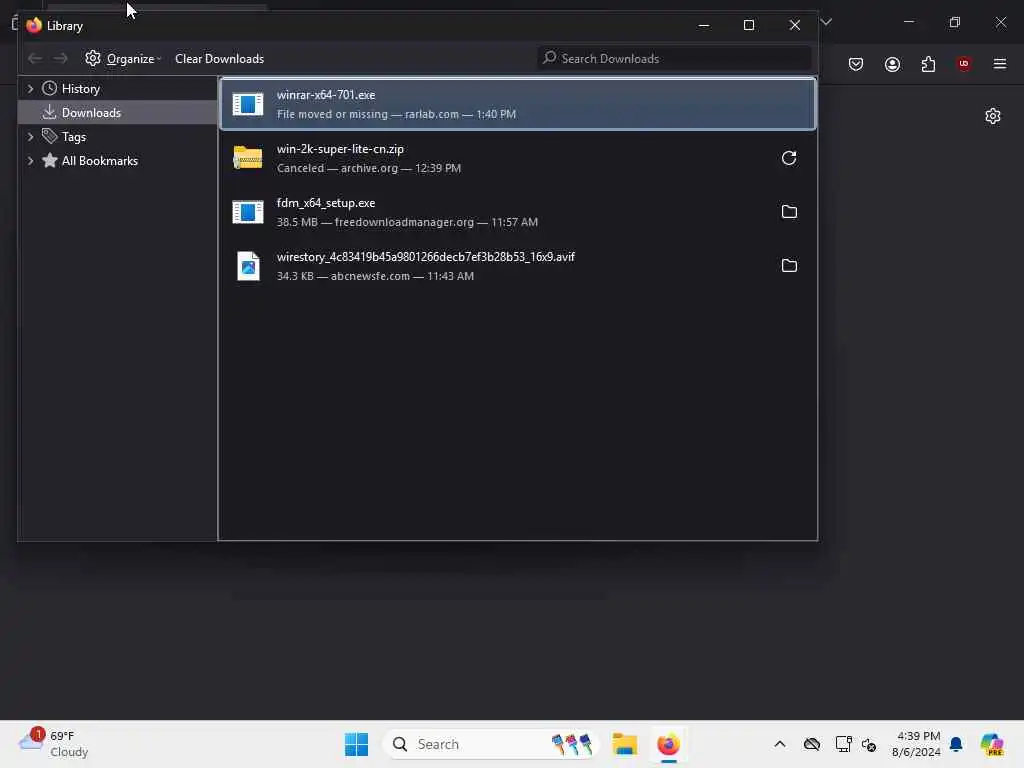The width and height of the screenshot is (1024, 768).
Task: Select the fdm_x64_setup.exe download entry
Action: point(518,212)
